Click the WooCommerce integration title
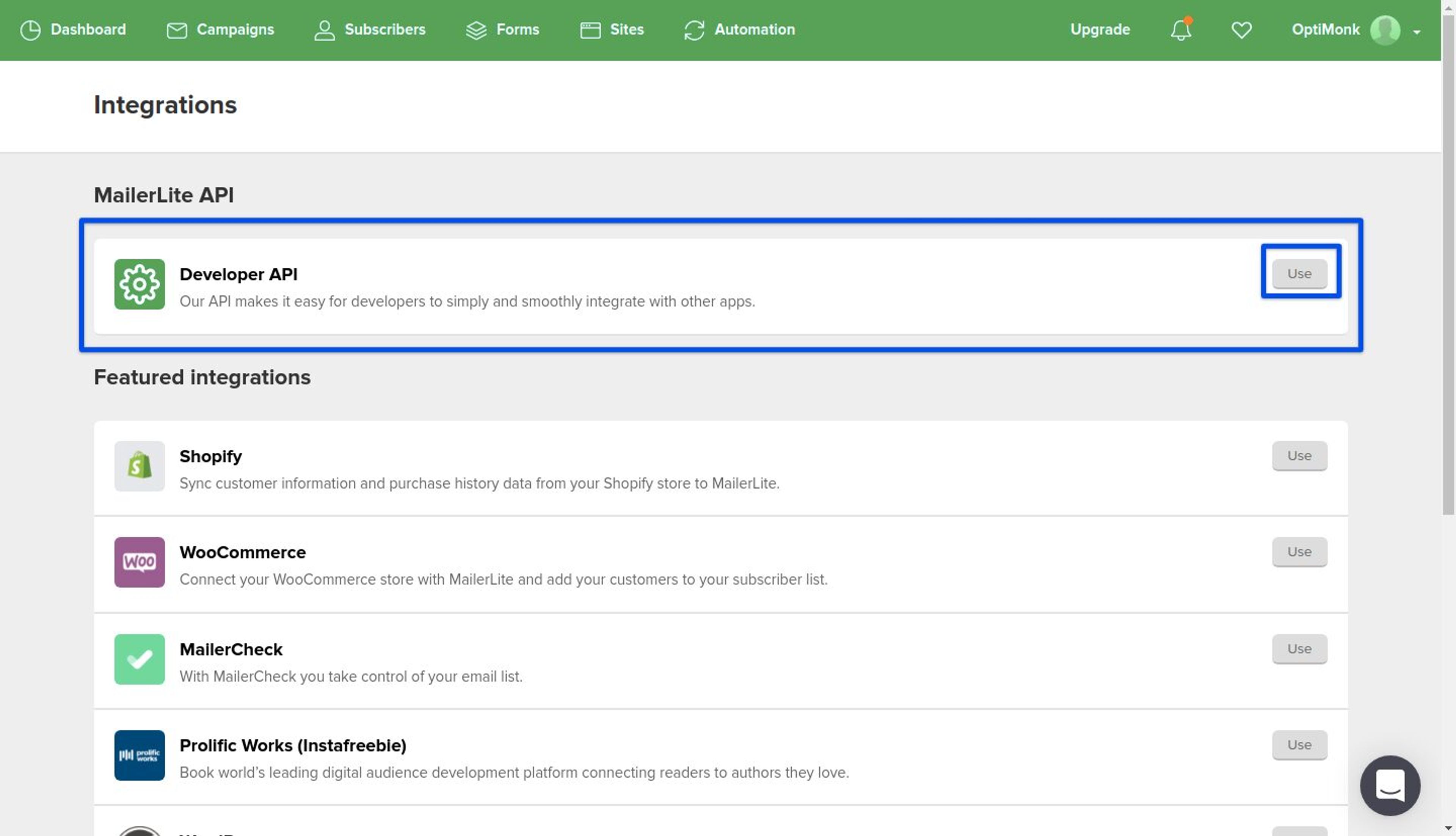The image size is (1456, 836). coord(242,552)
